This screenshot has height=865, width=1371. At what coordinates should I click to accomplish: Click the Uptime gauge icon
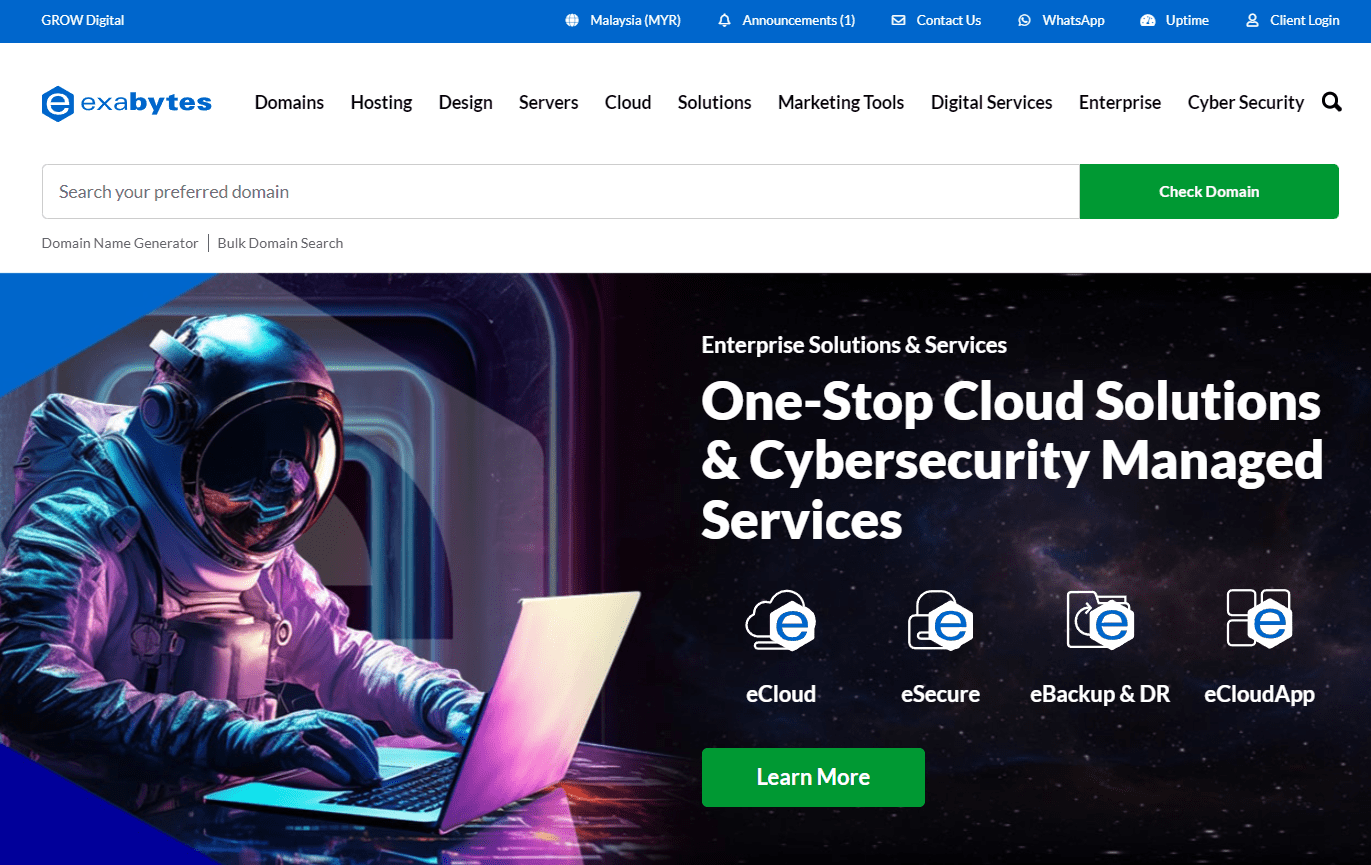(1148, 20)
